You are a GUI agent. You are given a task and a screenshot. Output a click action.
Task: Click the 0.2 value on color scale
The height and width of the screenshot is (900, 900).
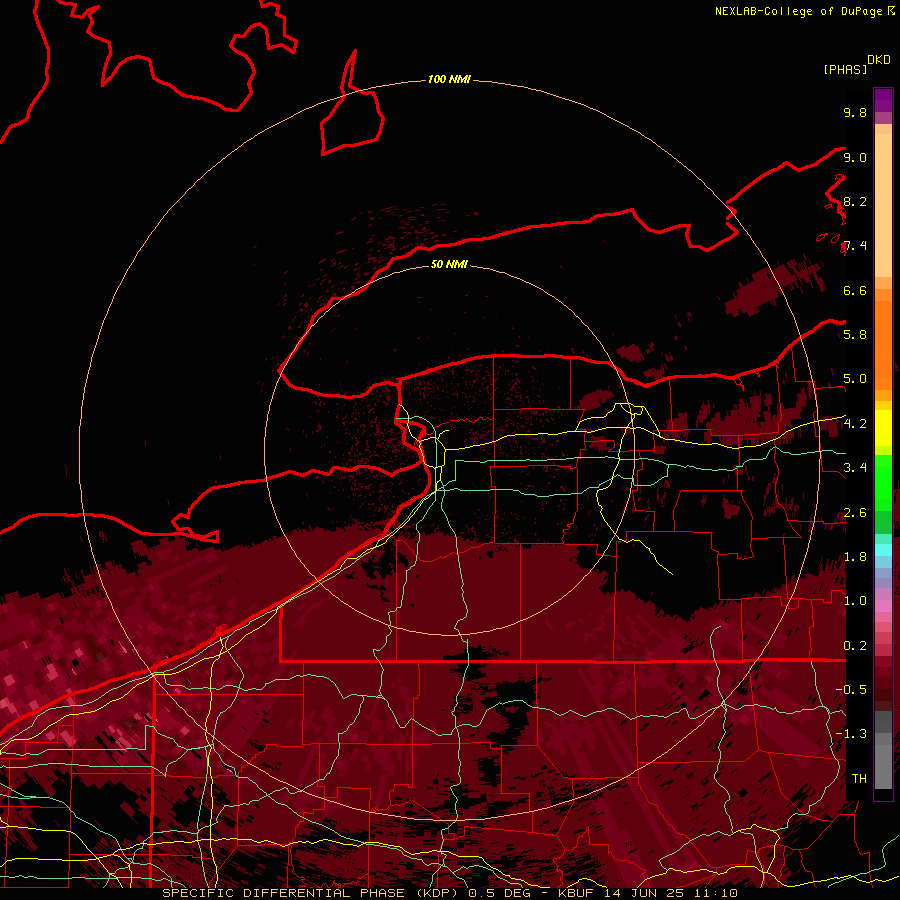[855, 646]
